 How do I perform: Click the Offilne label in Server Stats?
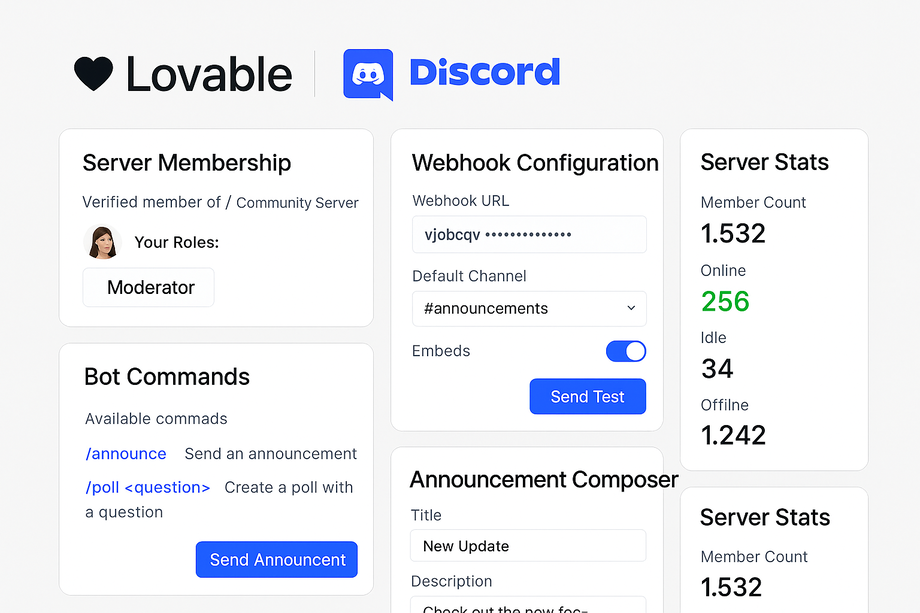click(x=725, y=405)
